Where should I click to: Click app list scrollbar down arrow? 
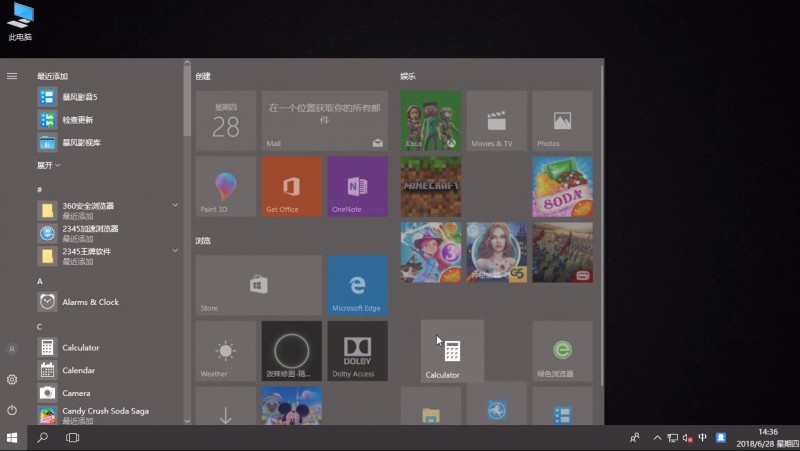coord(187,421)
